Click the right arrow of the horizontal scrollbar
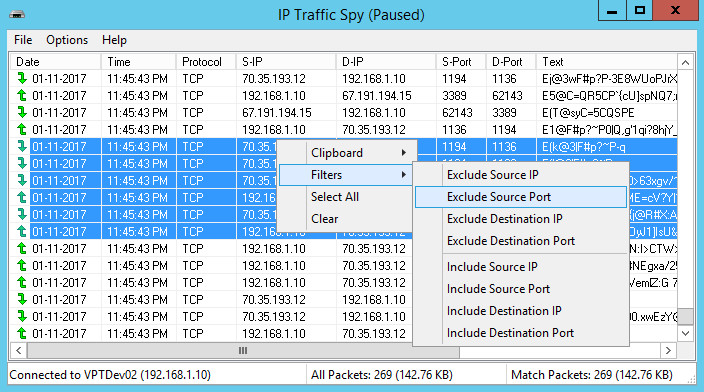This screenshot has width=704, height=392. (668, 350)
